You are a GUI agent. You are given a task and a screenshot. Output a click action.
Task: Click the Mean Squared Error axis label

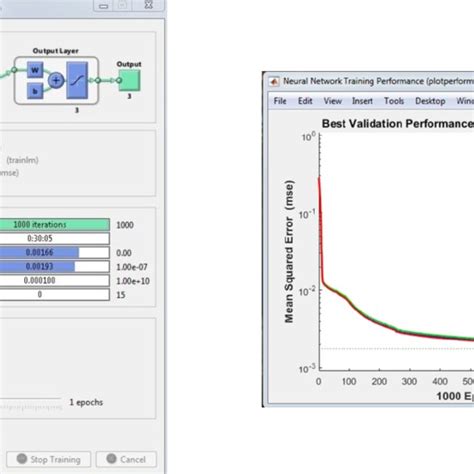[289, 252]
